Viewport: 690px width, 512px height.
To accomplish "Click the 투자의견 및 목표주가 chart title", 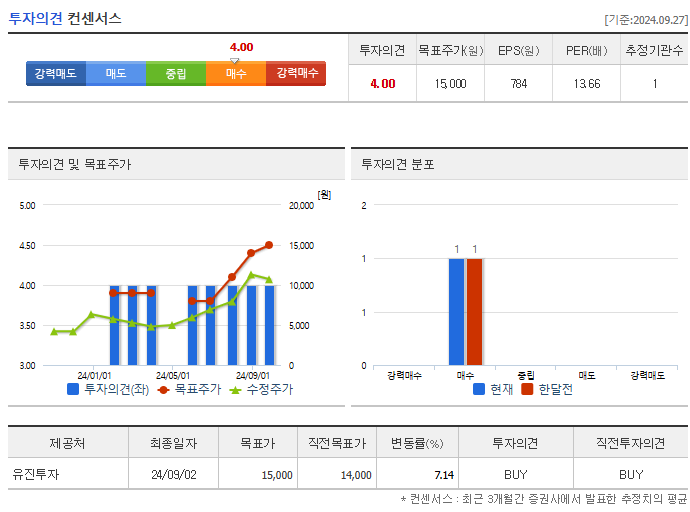I will click(x=75, y=165).
